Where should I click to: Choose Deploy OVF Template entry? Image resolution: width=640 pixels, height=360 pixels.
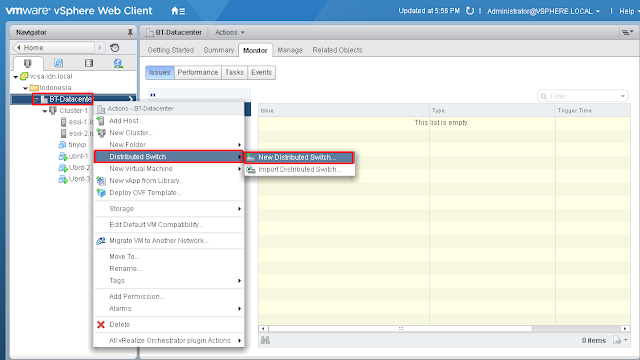point(169,193)
